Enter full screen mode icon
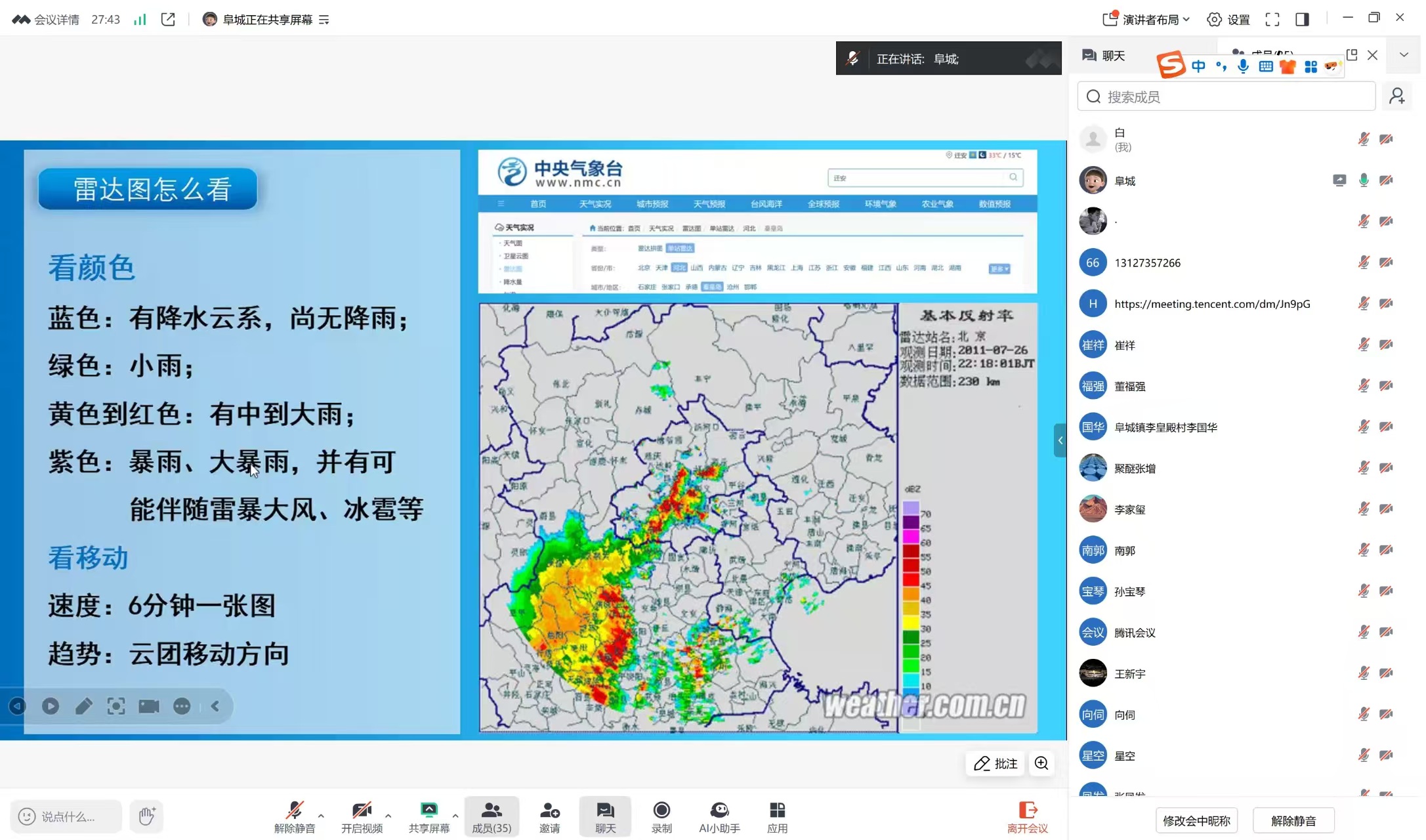This screenshot has height=840, width=1426. [x=1272, y=20]
